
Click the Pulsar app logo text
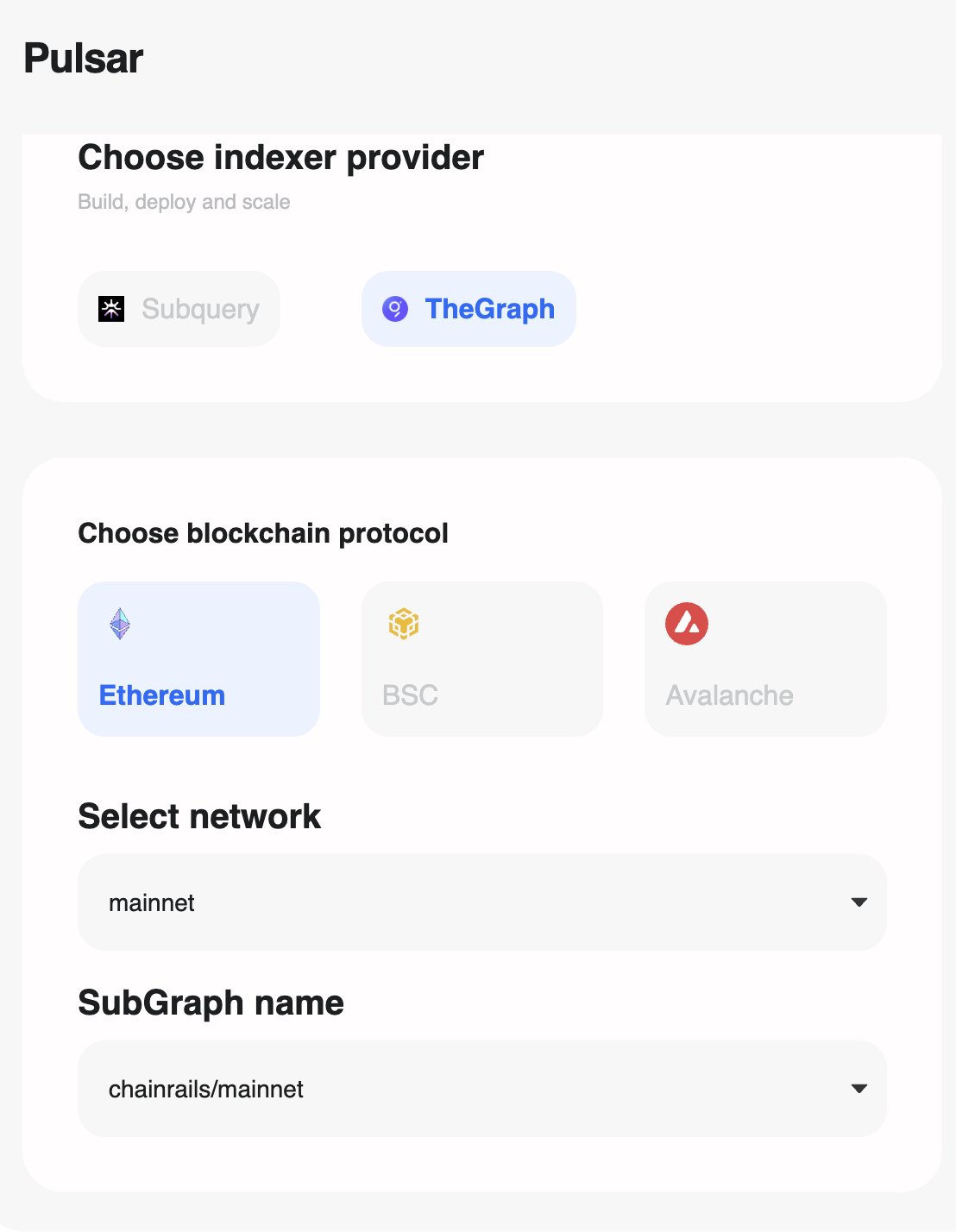point(83,58)
